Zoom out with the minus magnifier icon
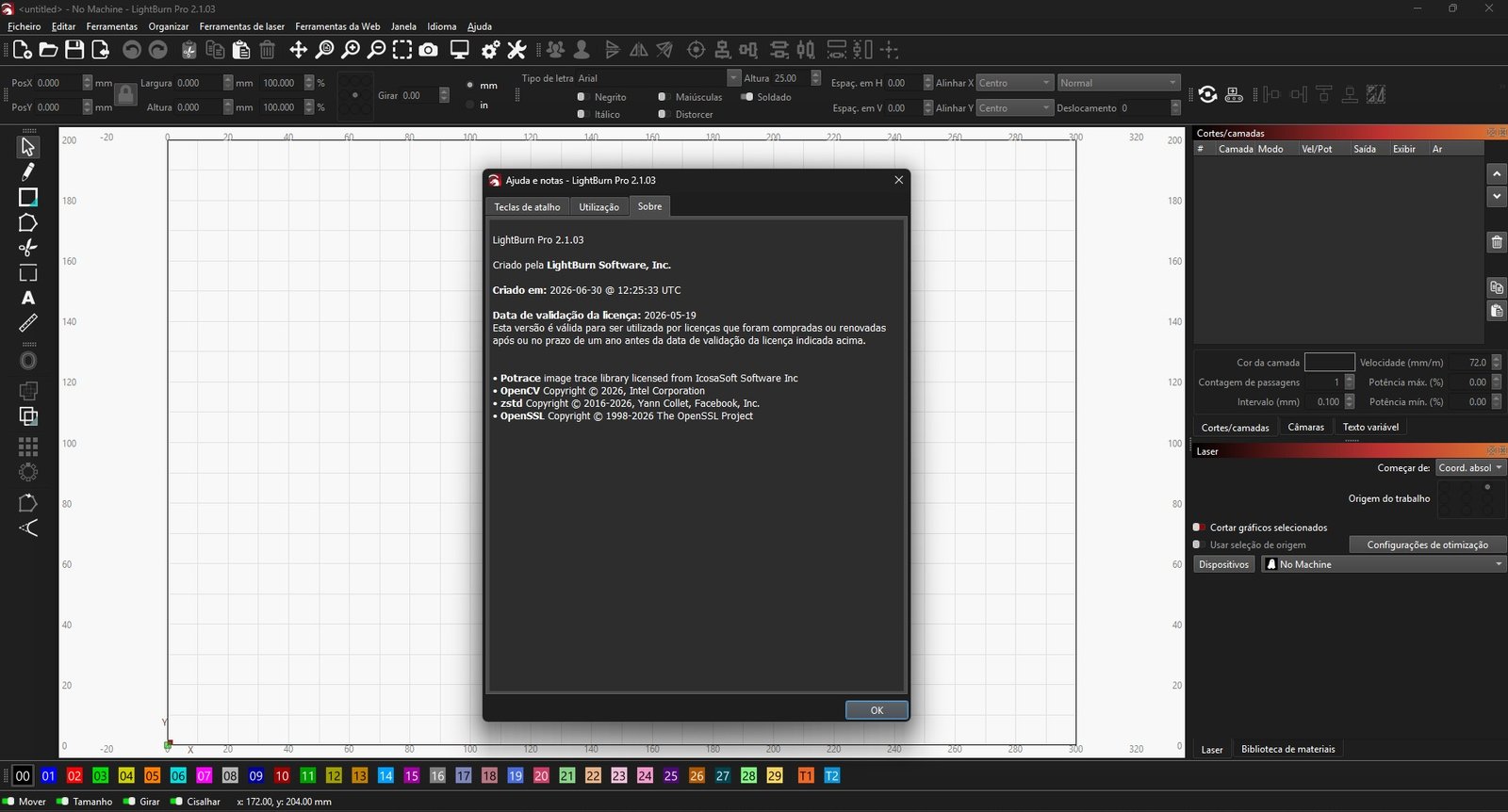Screen dimensions: 1508x812 click(x=376, y=50)
